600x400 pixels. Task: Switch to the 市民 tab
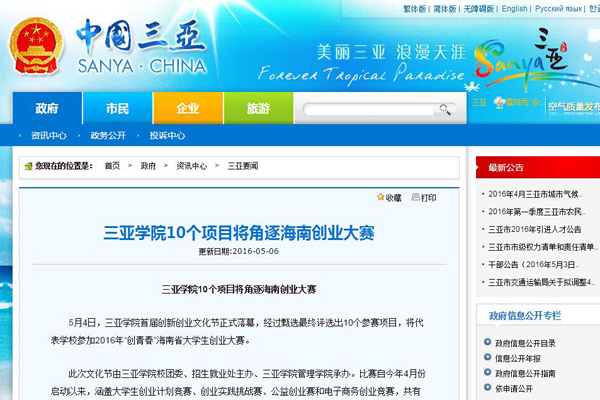click(117, 108)
